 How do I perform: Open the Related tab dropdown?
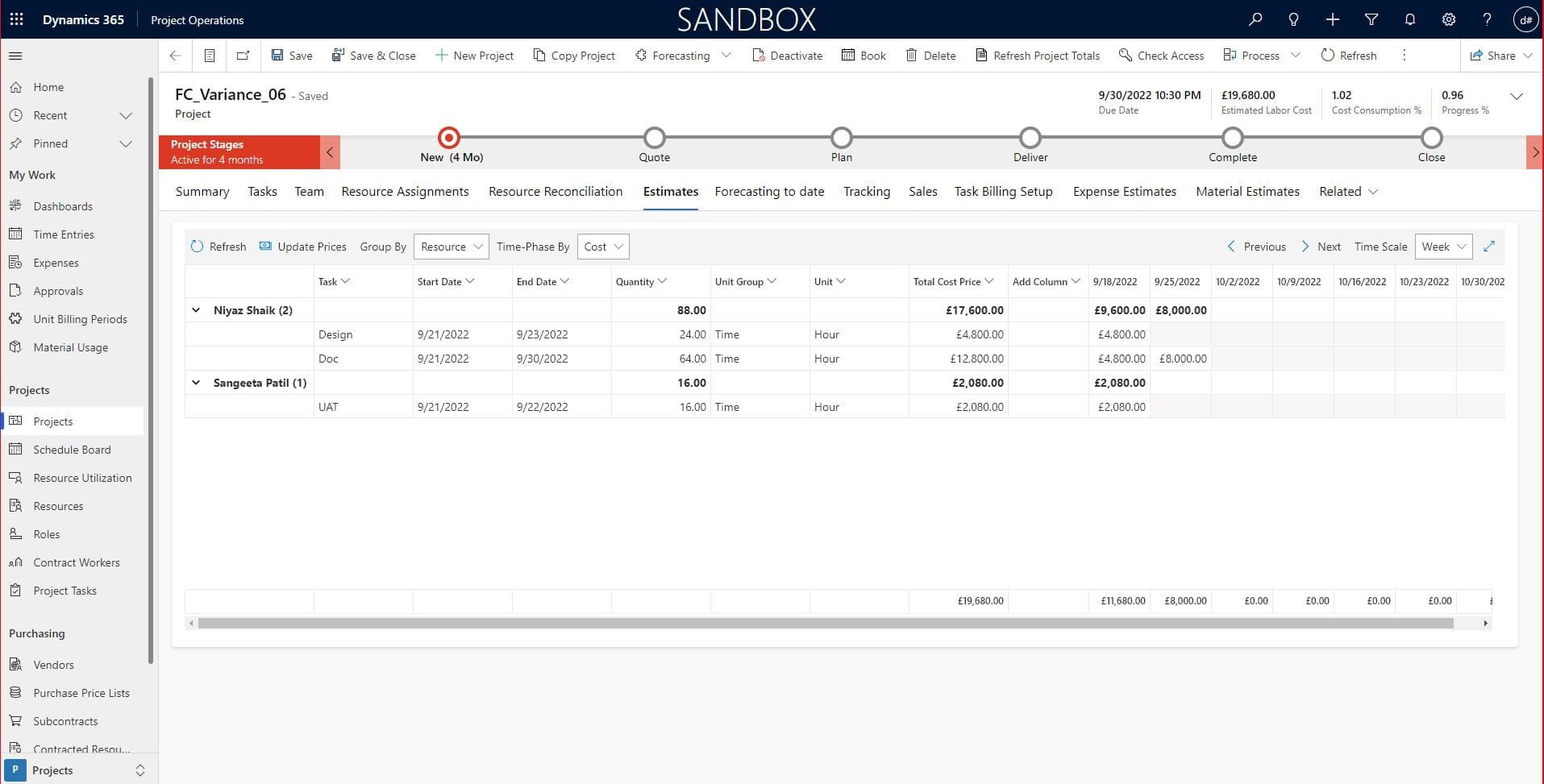(x=1349, y=192)
